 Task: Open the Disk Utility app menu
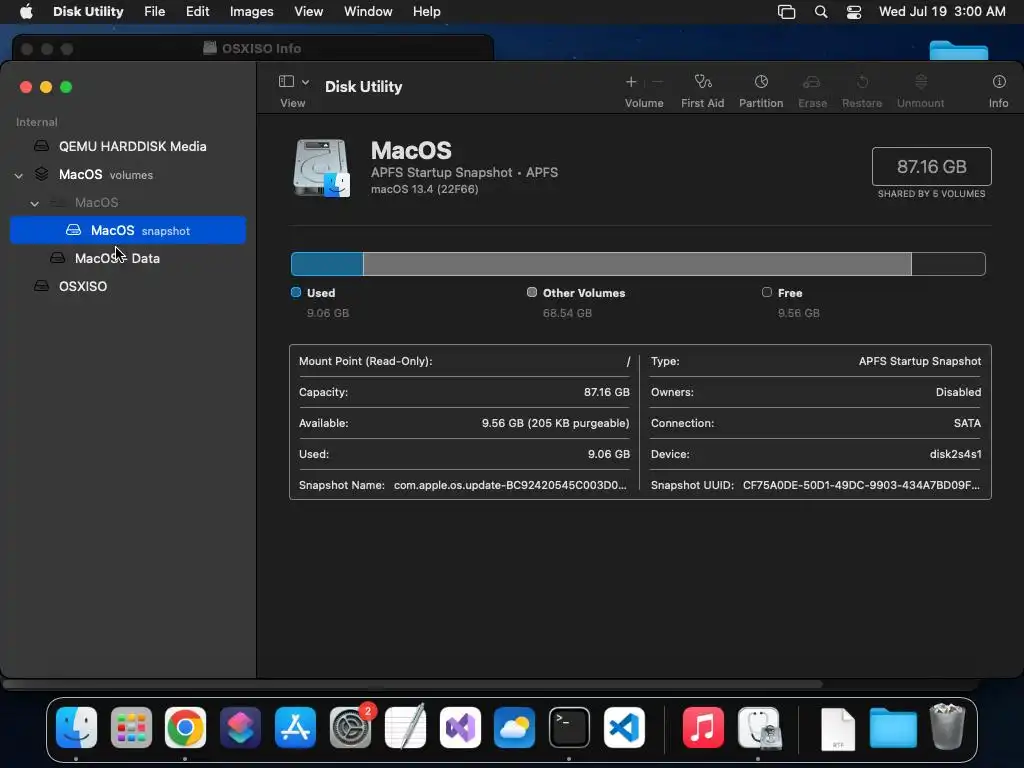[x=88, y=11]
